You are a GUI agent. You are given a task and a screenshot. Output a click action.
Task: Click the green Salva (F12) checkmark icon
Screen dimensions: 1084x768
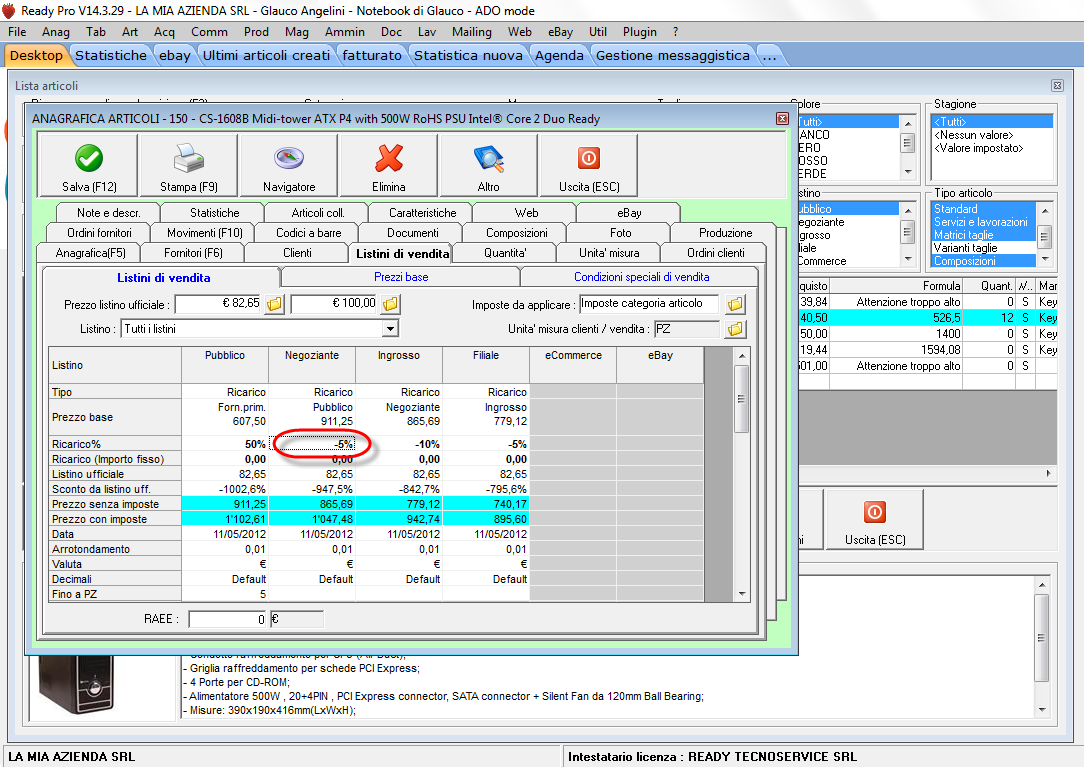(x=89, y=159)
